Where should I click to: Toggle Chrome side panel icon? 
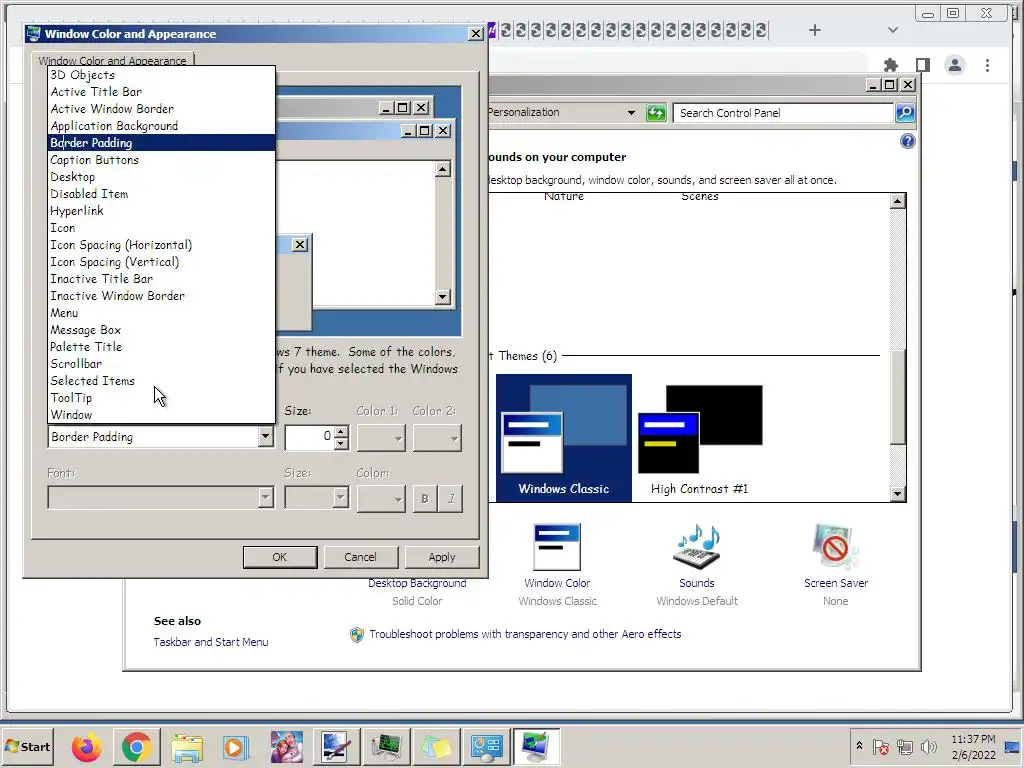923,65
